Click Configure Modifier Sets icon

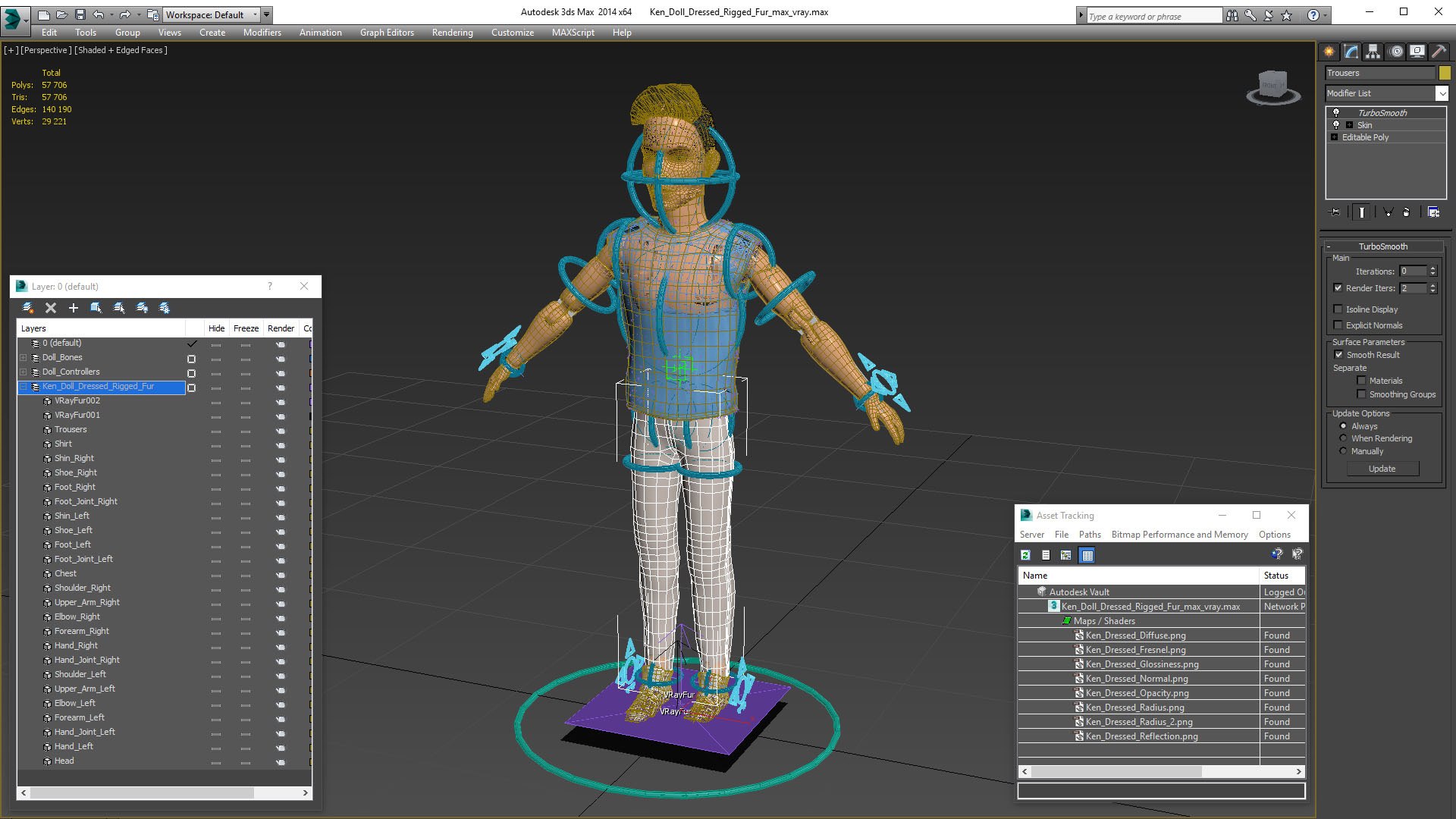tap(1433, 212)
